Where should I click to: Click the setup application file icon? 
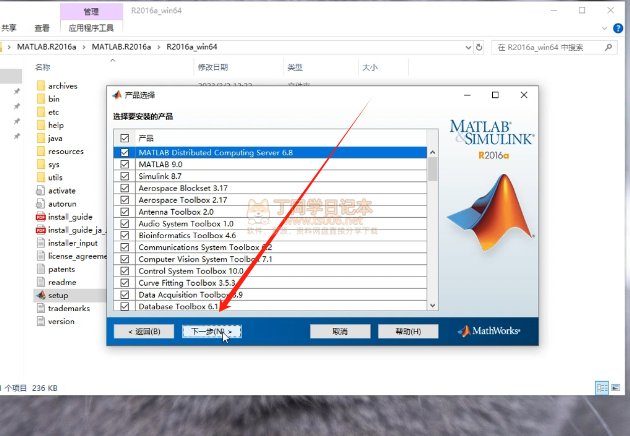click(x=40, y=295)
